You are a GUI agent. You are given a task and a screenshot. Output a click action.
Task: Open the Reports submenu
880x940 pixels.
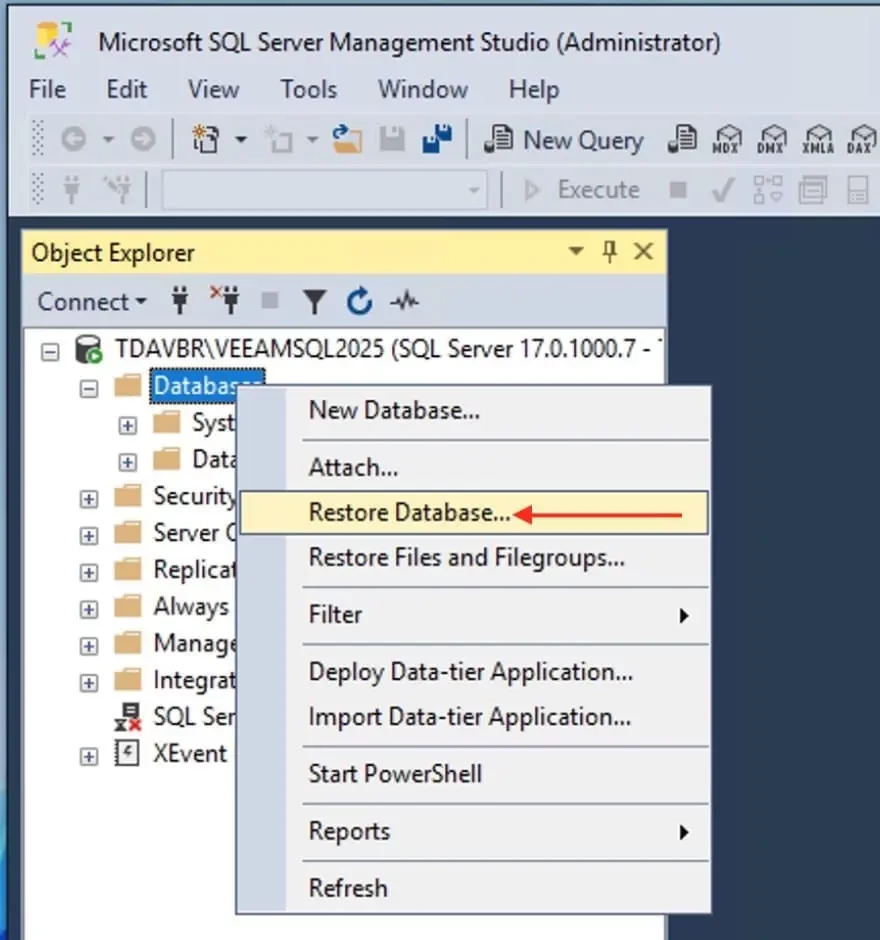[474, 832]
